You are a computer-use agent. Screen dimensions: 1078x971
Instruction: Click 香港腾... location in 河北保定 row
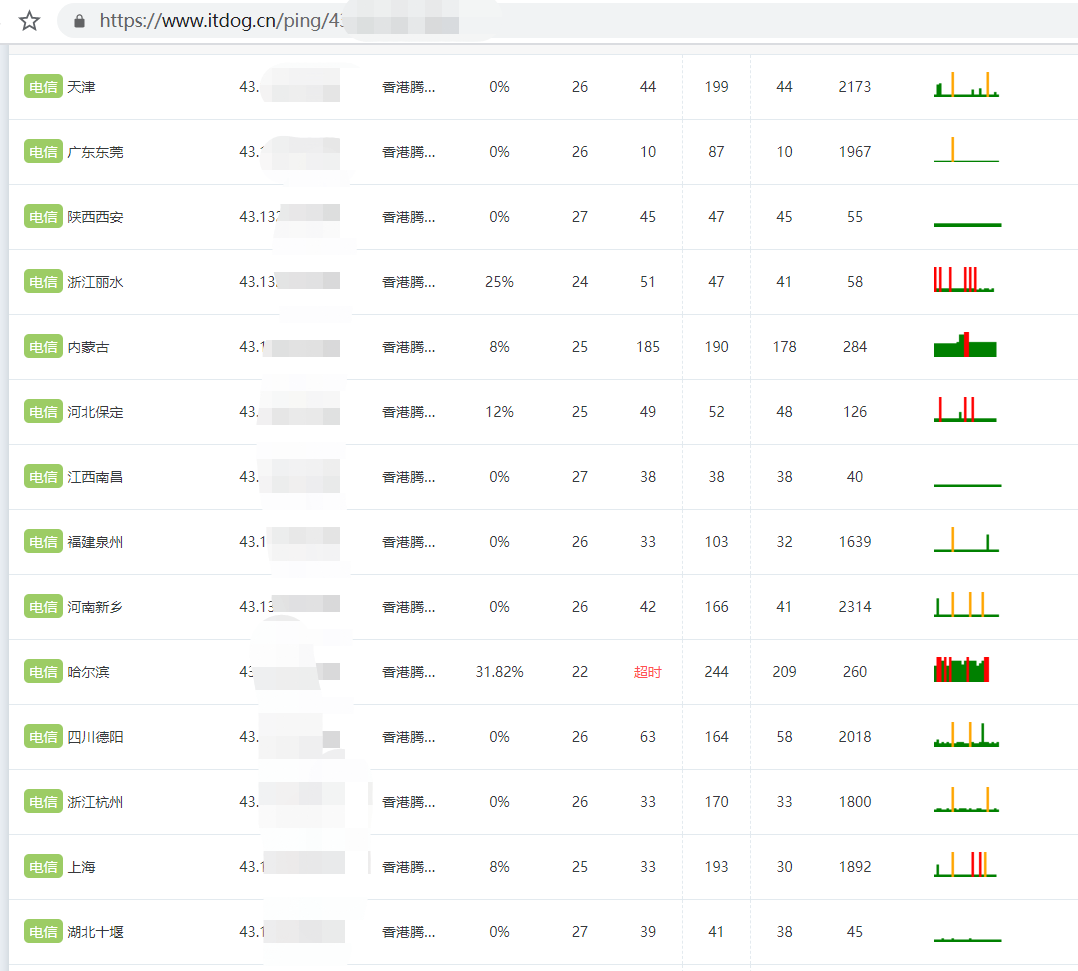(x=408, y=412)
